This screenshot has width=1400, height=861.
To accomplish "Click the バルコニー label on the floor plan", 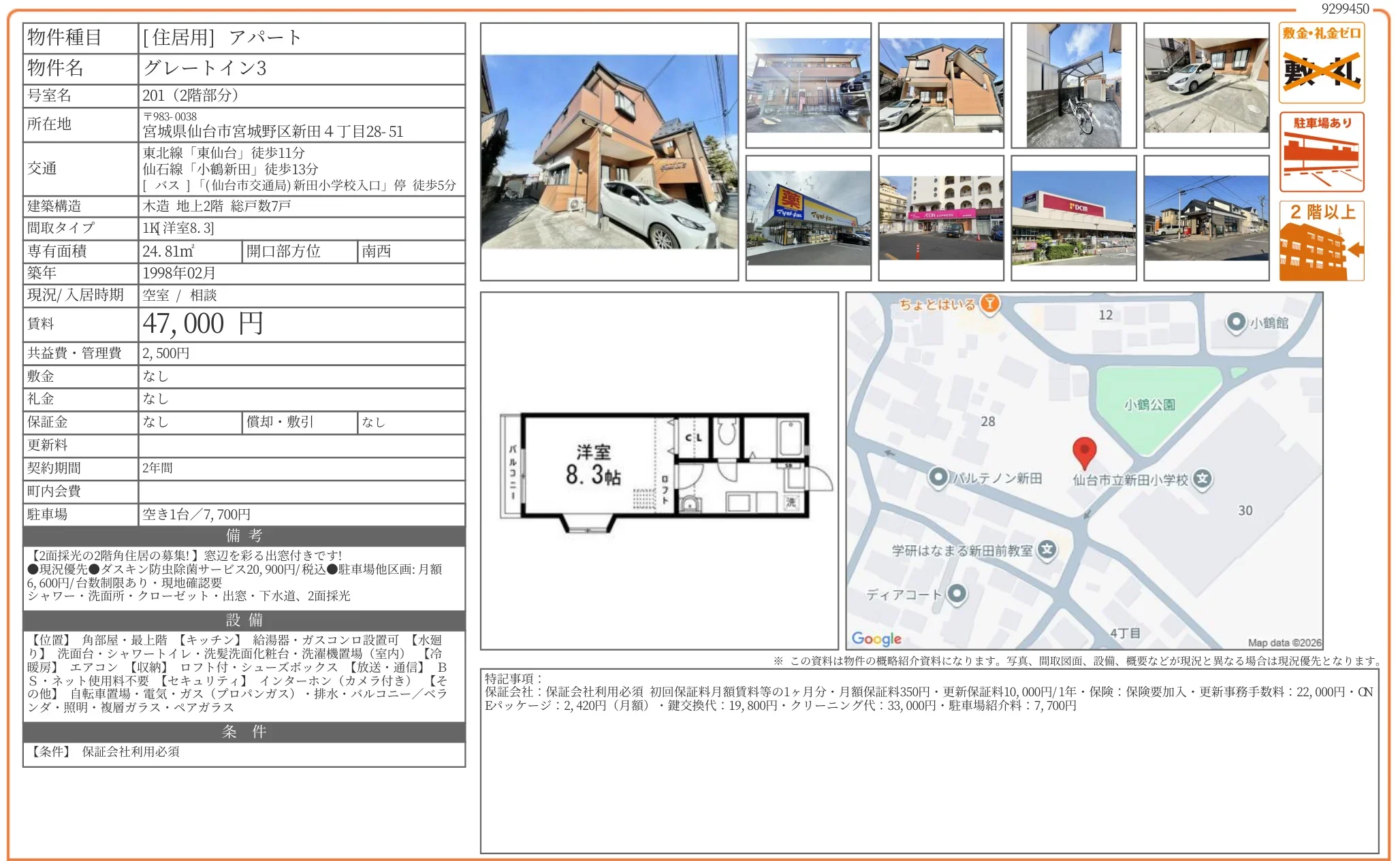I will [513, 472].
